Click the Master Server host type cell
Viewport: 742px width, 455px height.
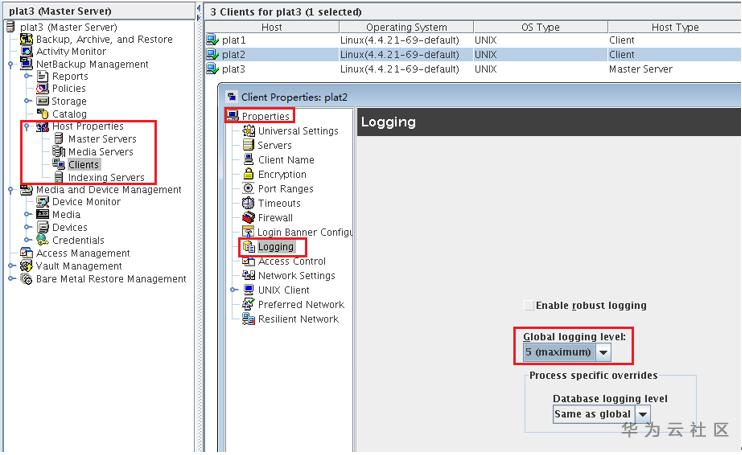click(640, 69)
